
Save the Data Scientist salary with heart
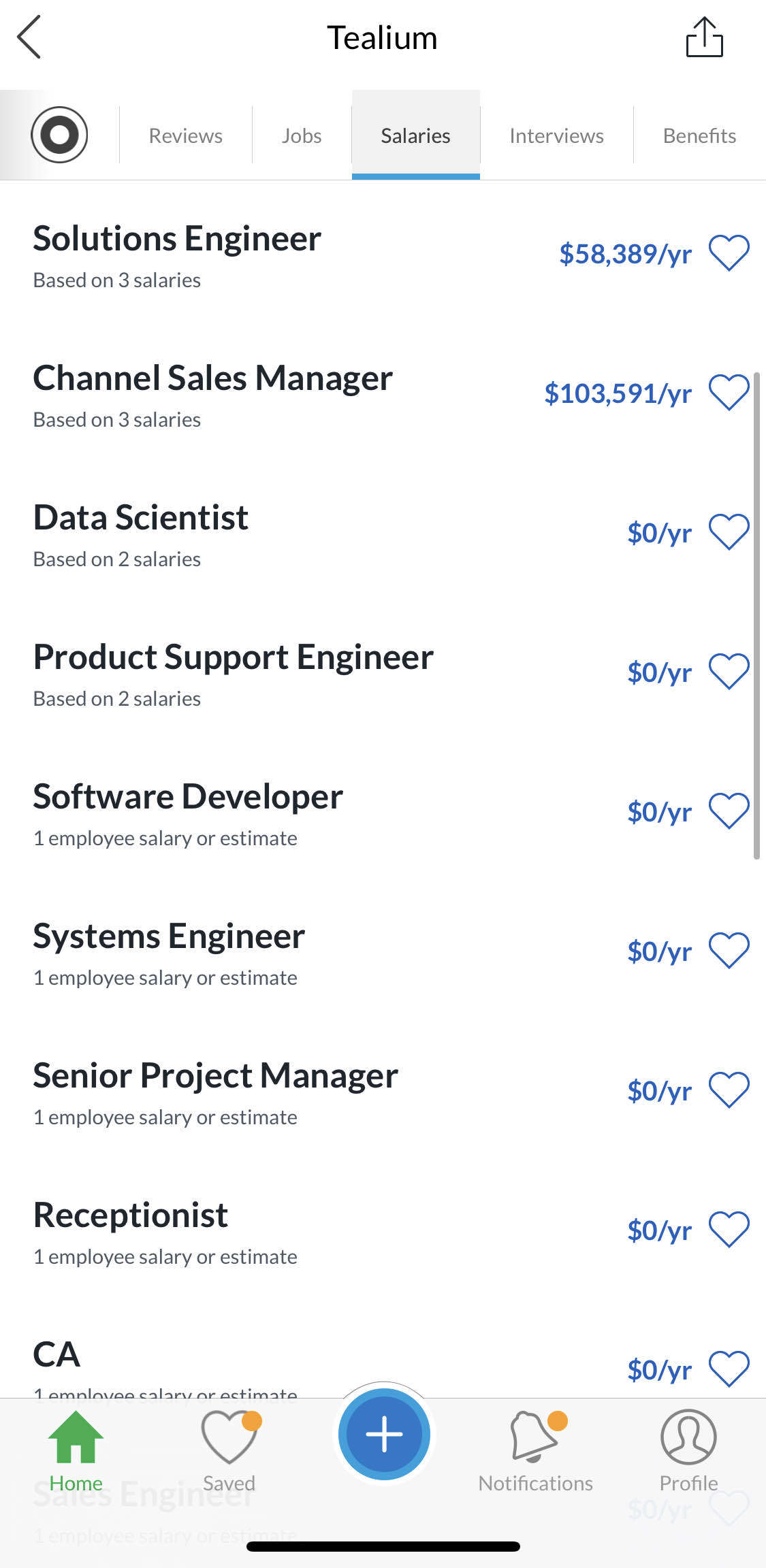pyautogui.click(x=729, y=532)
